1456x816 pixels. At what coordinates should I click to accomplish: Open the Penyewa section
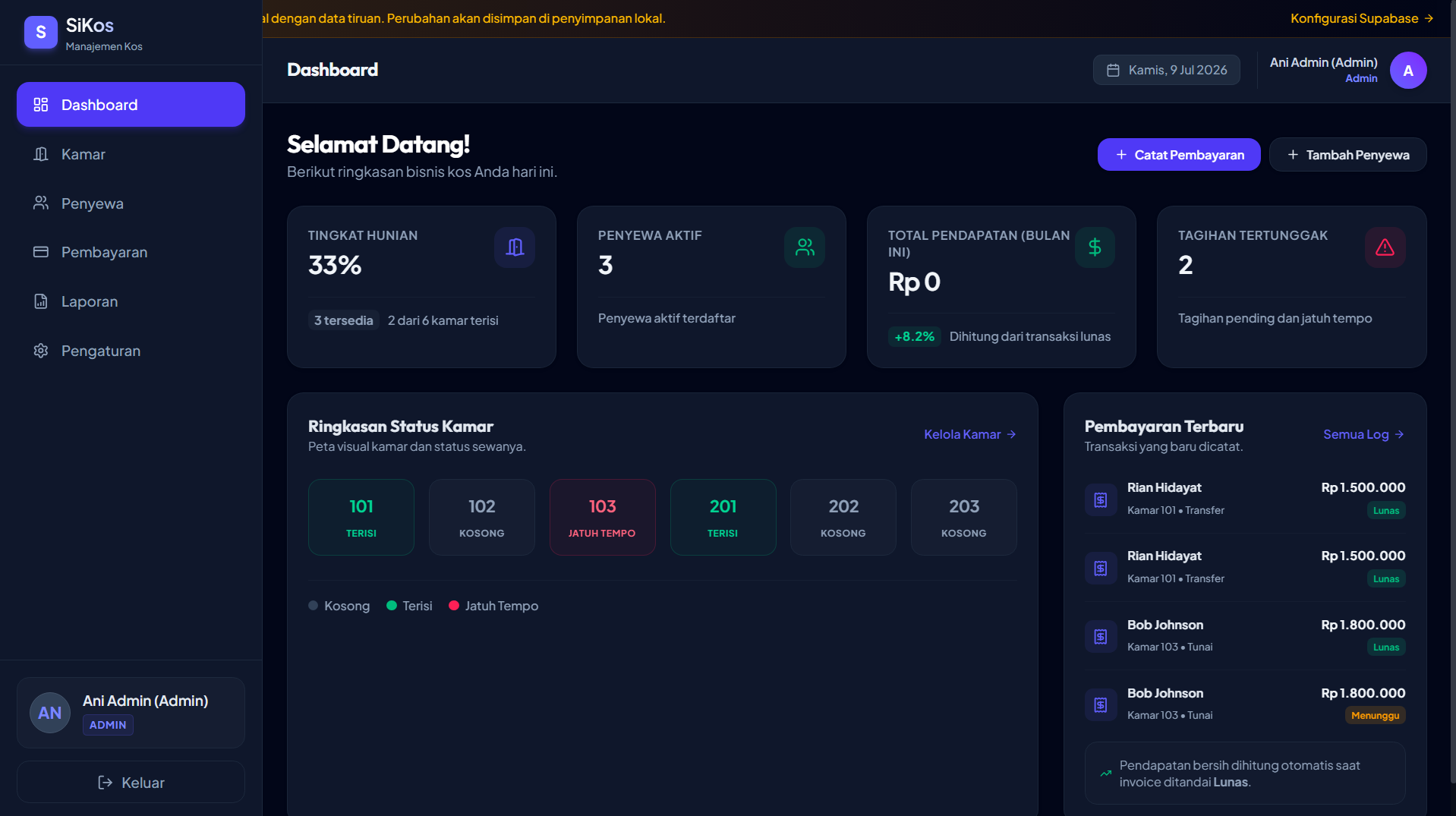[131, 203]
